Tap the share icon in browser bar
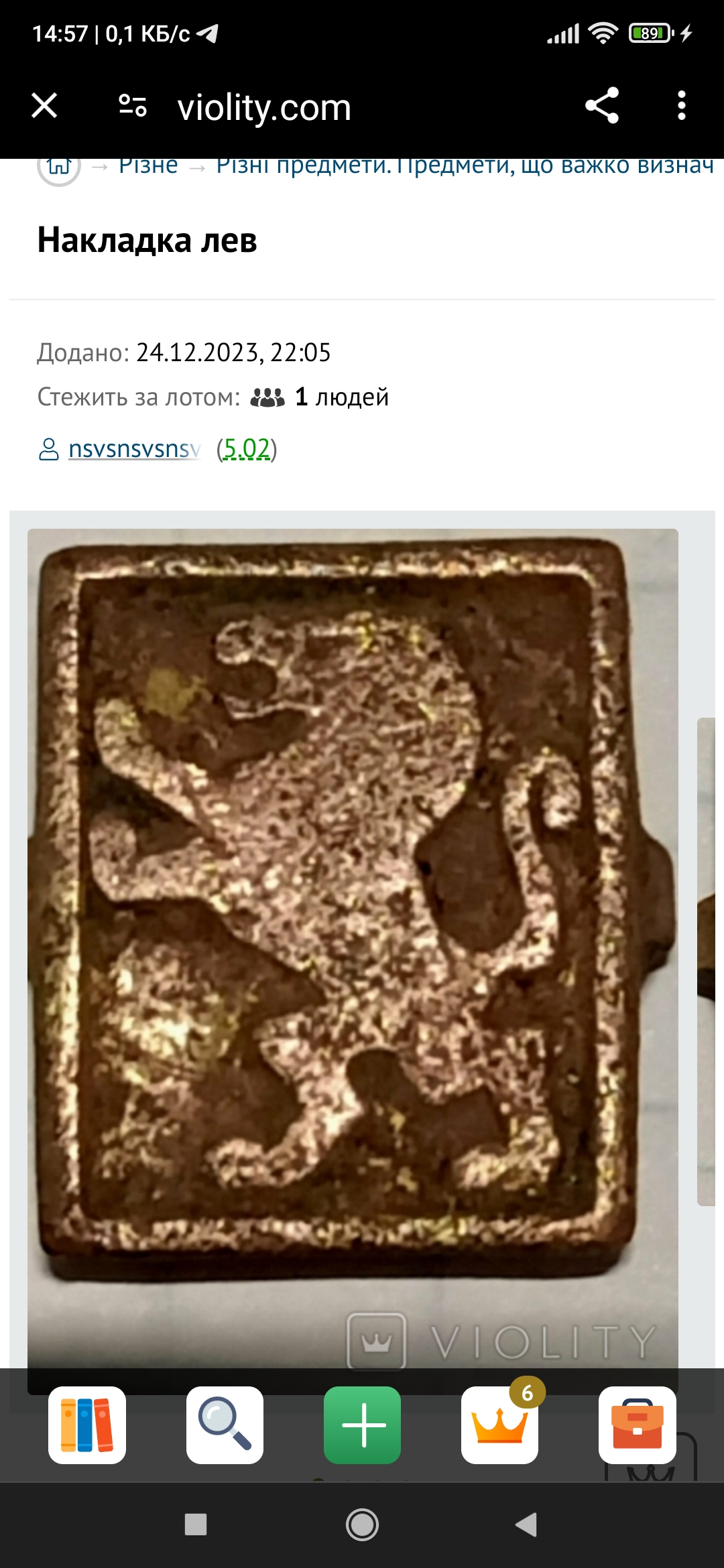Screen dimensions: 724x1568 (x=602, y=105)
